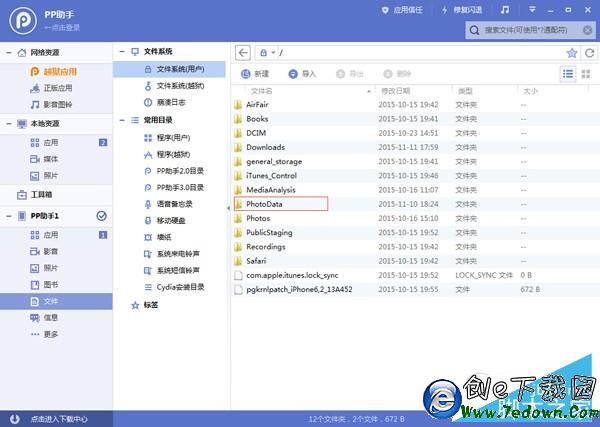Open Cydia安装目录
This screenshot has height=427, width=600.
[x=174, y=287]
